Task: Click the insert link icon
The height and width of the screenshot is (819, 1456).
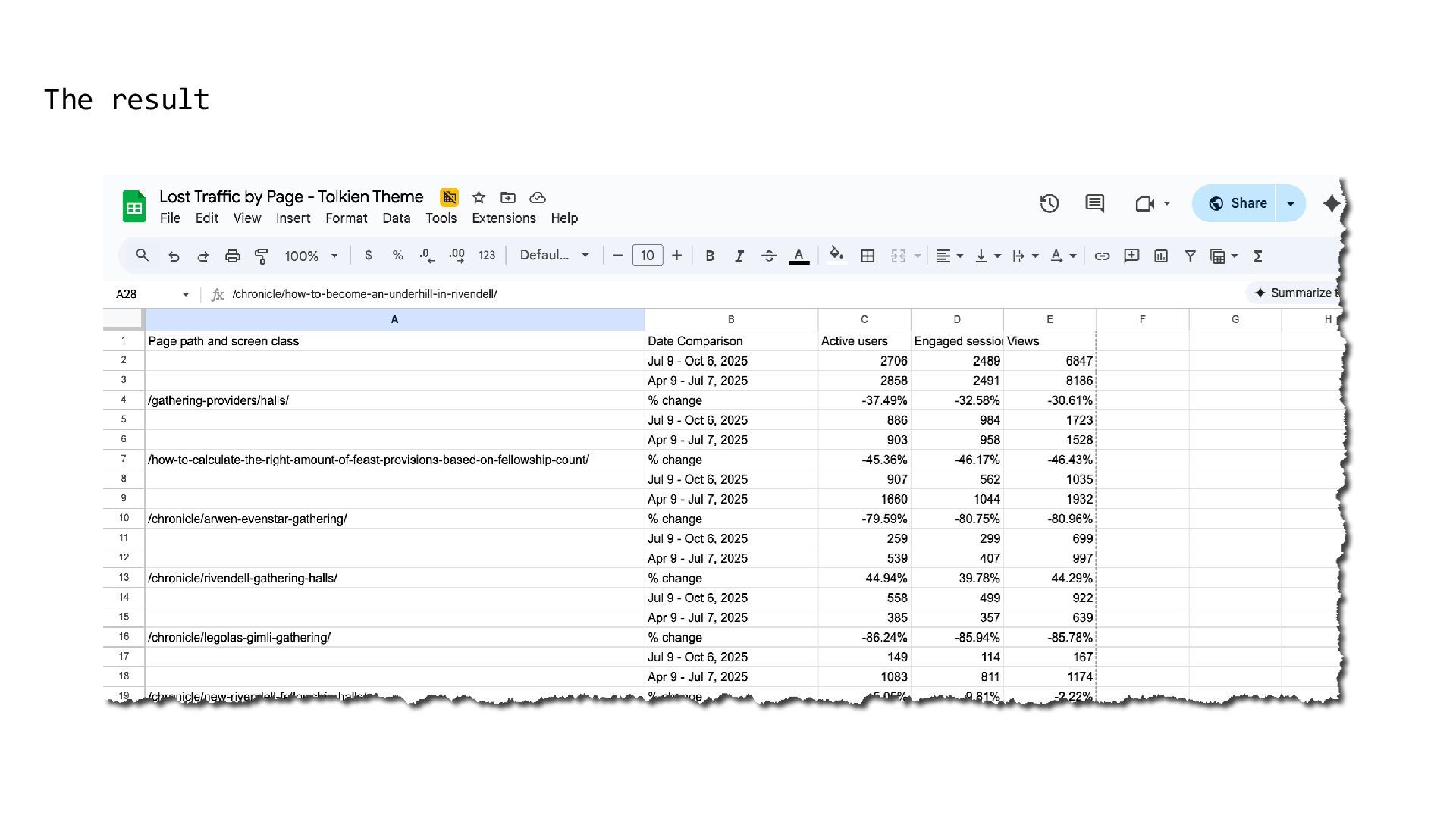Action: (x=1102, y=256)
